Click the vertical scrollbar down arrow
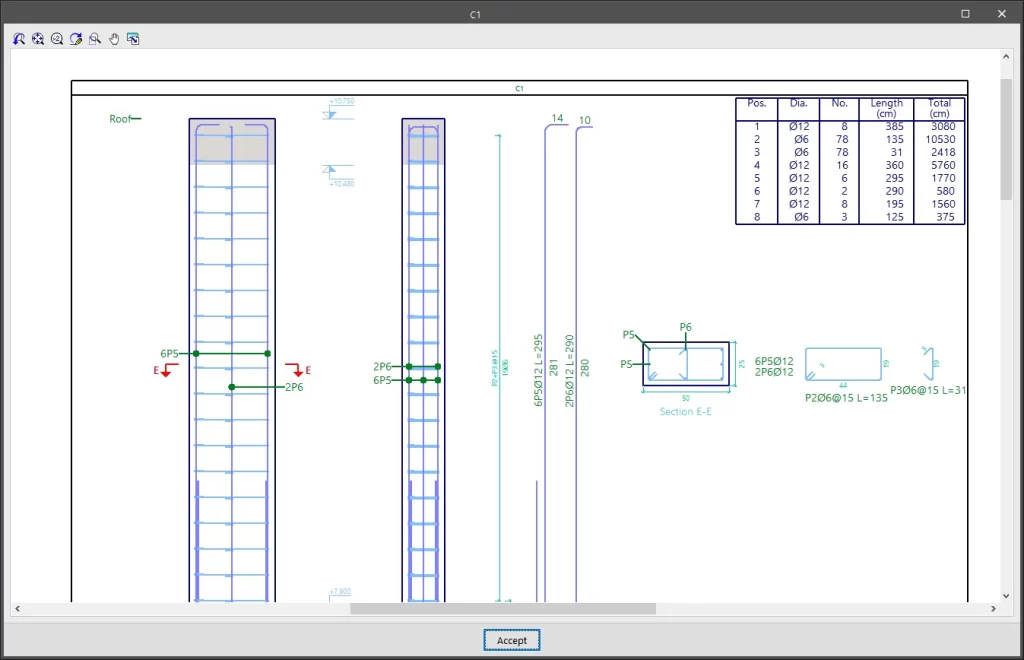Image resolution: width=1024 pixels, height=660 pixels. coord(1006,595)
